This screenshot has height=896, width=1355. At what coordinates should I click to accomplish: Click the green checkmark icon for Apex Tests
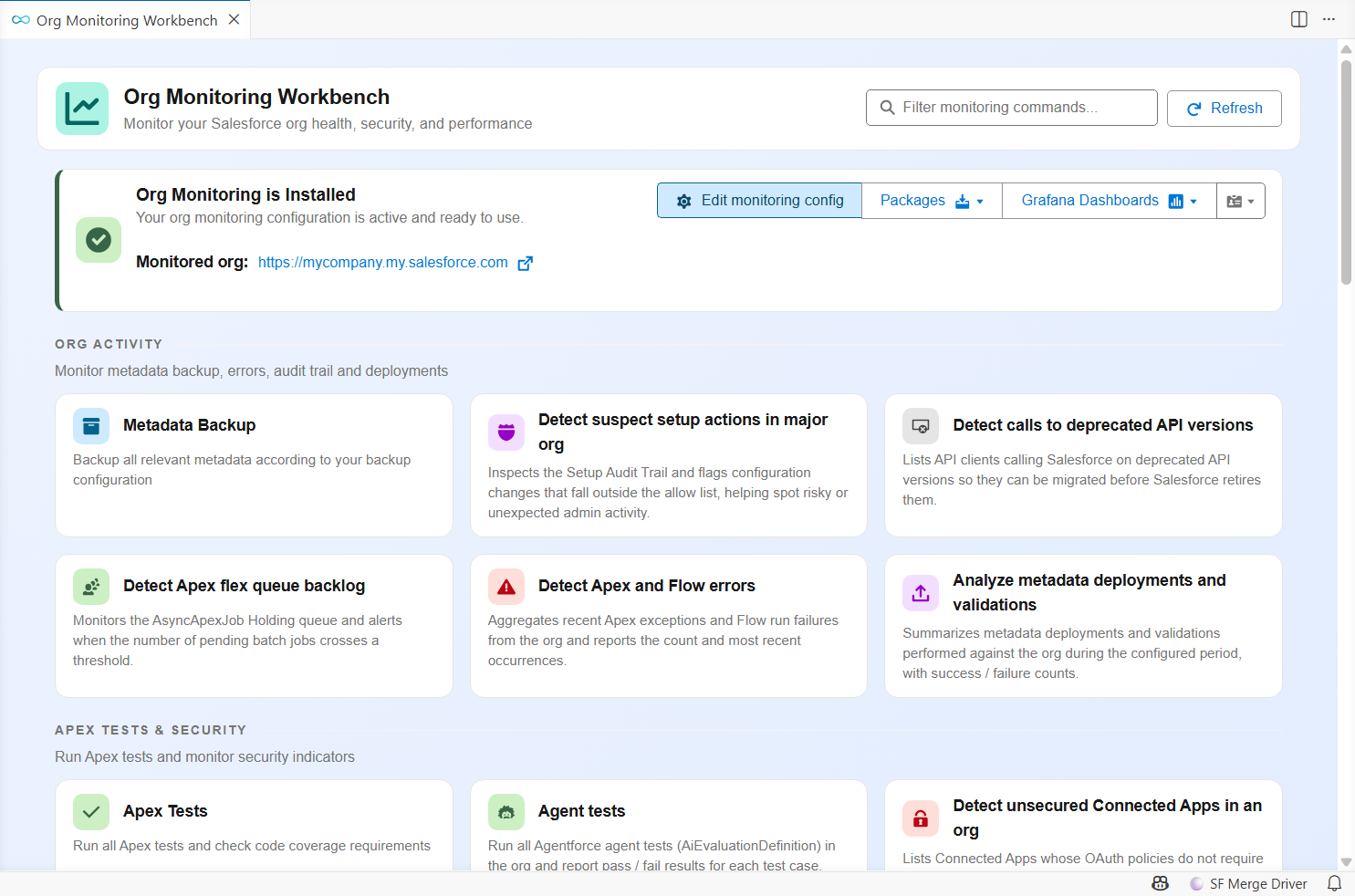pyautogui.click(x=91, y=812)
